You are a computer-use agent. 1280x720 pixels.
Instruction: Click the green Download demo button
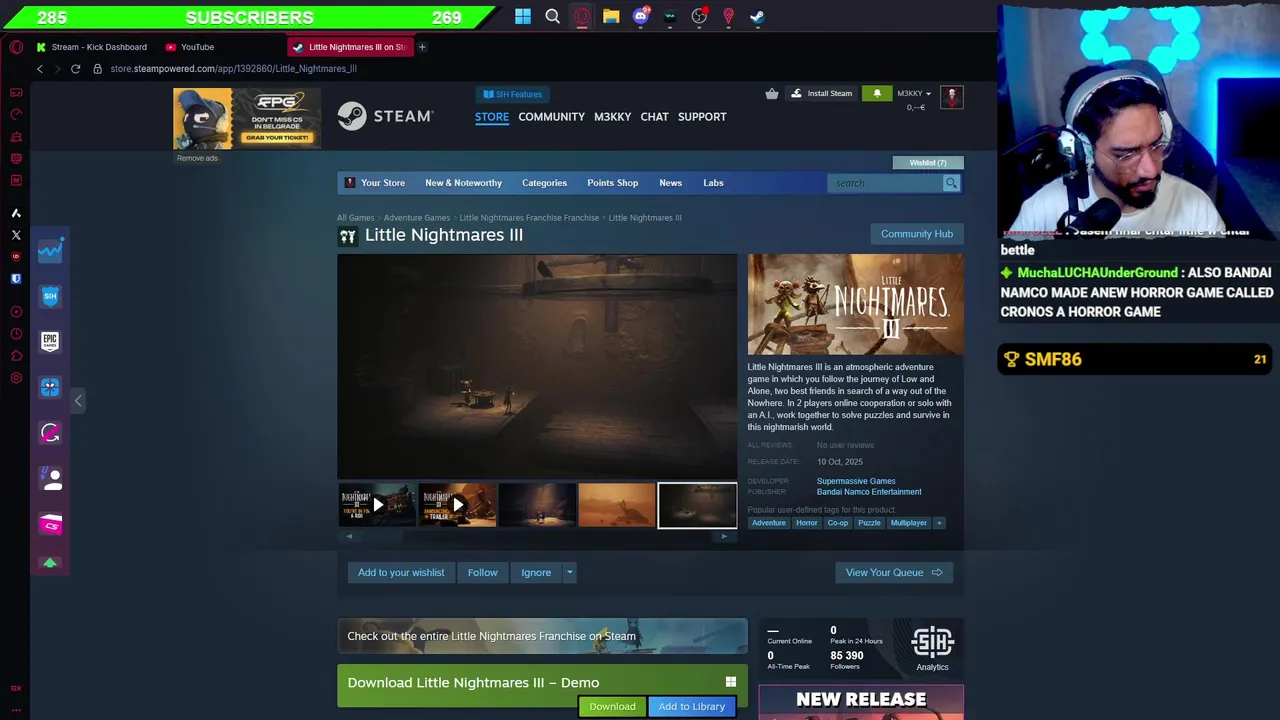612,707
